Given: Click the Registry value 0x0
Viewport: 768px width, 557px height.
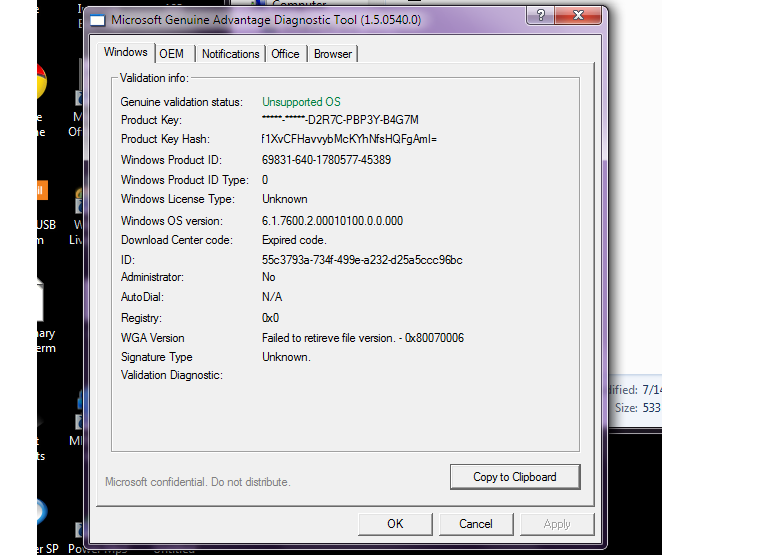Looking at the screenshot, I should 270,318.
